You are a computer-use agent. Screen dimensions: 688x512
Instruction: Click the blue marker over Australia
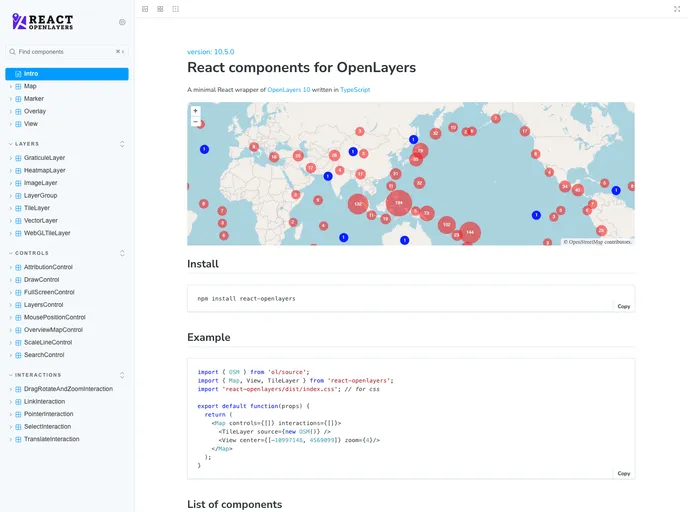[x=405, y=240]
